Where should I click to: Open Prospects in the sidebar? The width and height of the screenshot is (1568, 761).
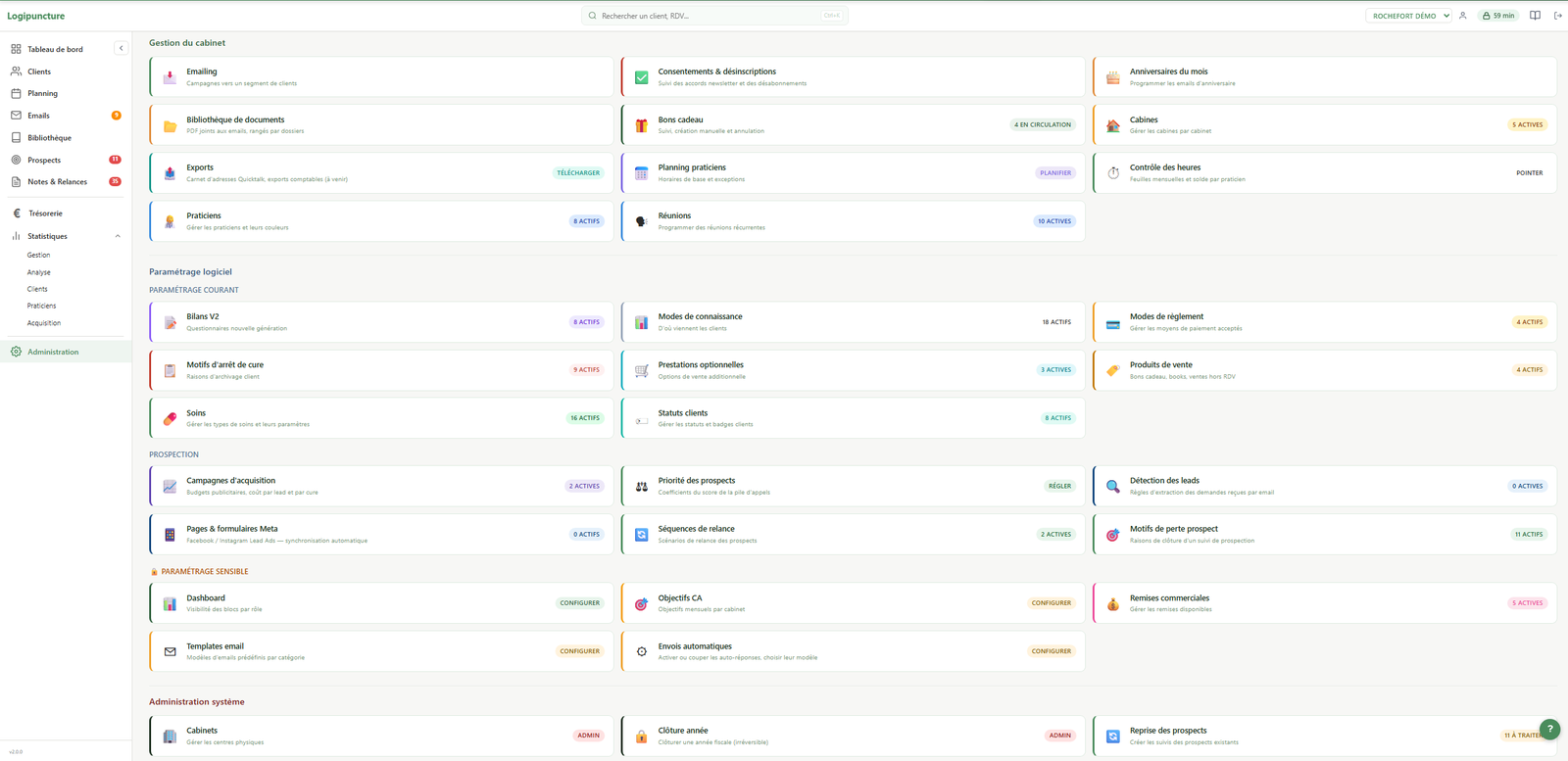(65, 160)
